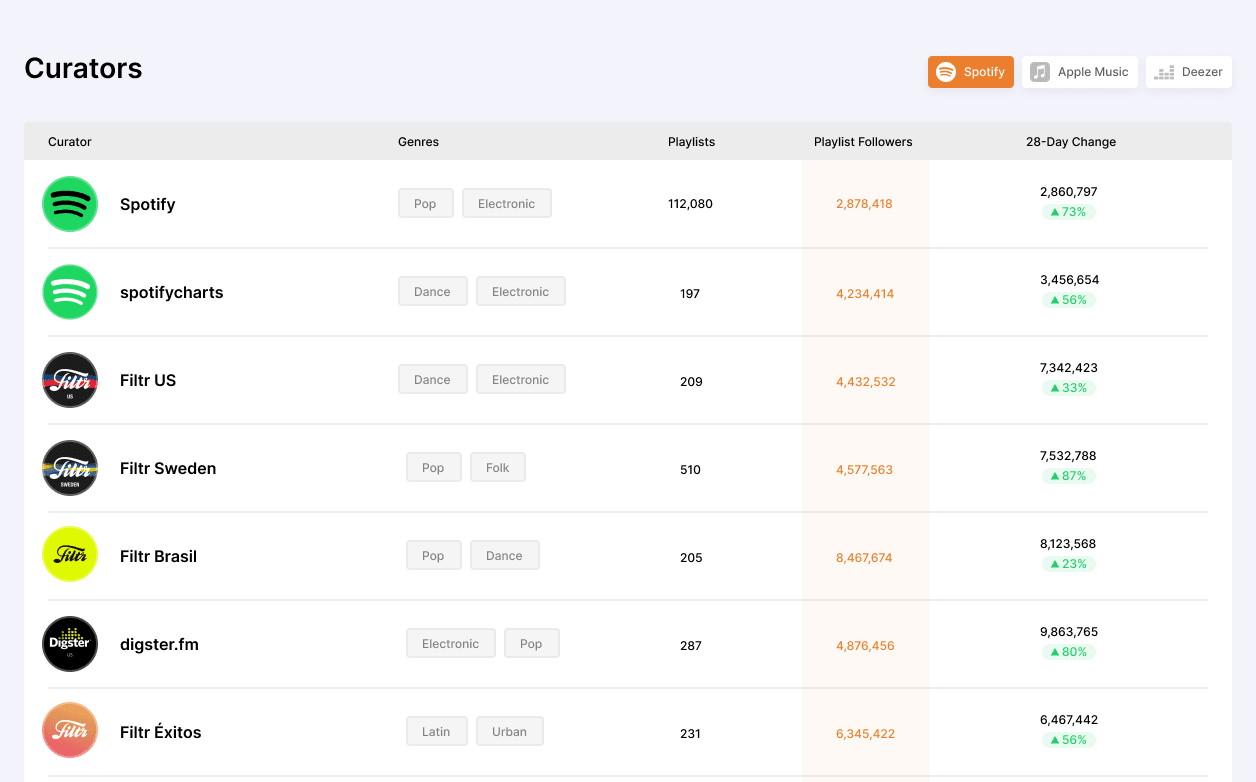1256x782 pixels.
Task: Click the Curators page heading
Action: coord(83,68)
